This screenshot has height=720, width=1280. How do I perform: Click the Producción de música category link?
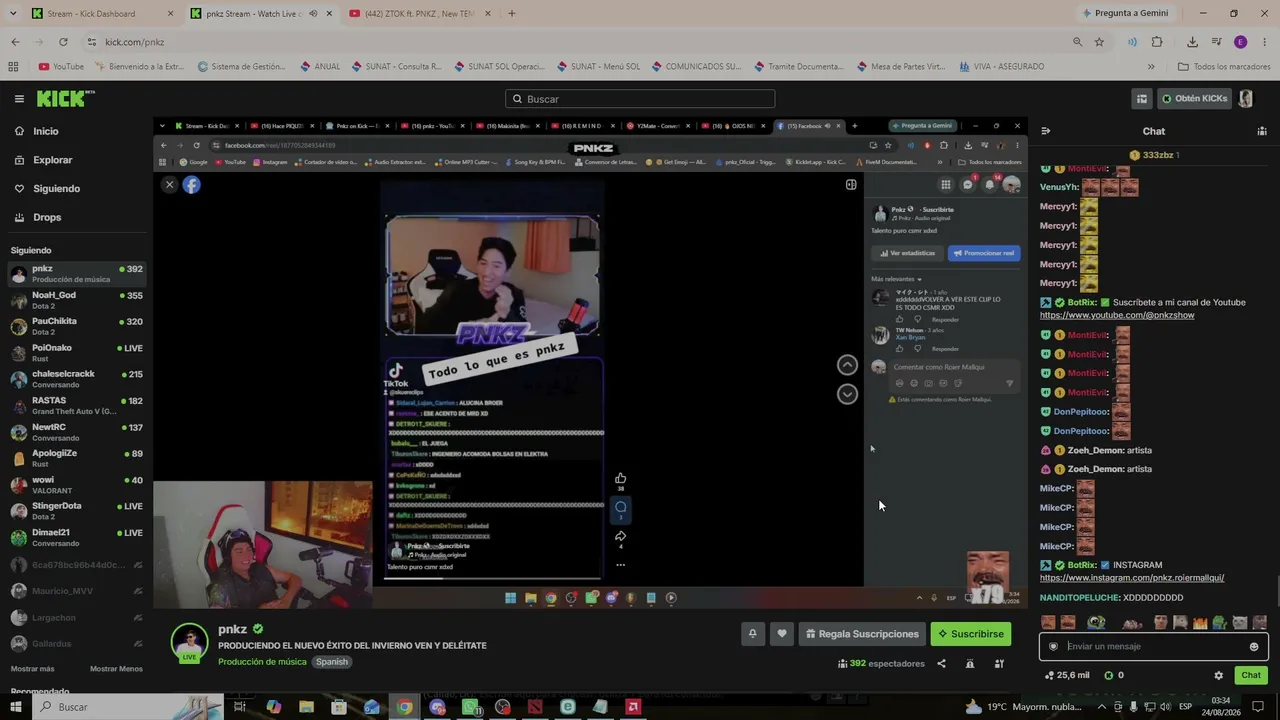pyautogui.click(x=262, y=662)
